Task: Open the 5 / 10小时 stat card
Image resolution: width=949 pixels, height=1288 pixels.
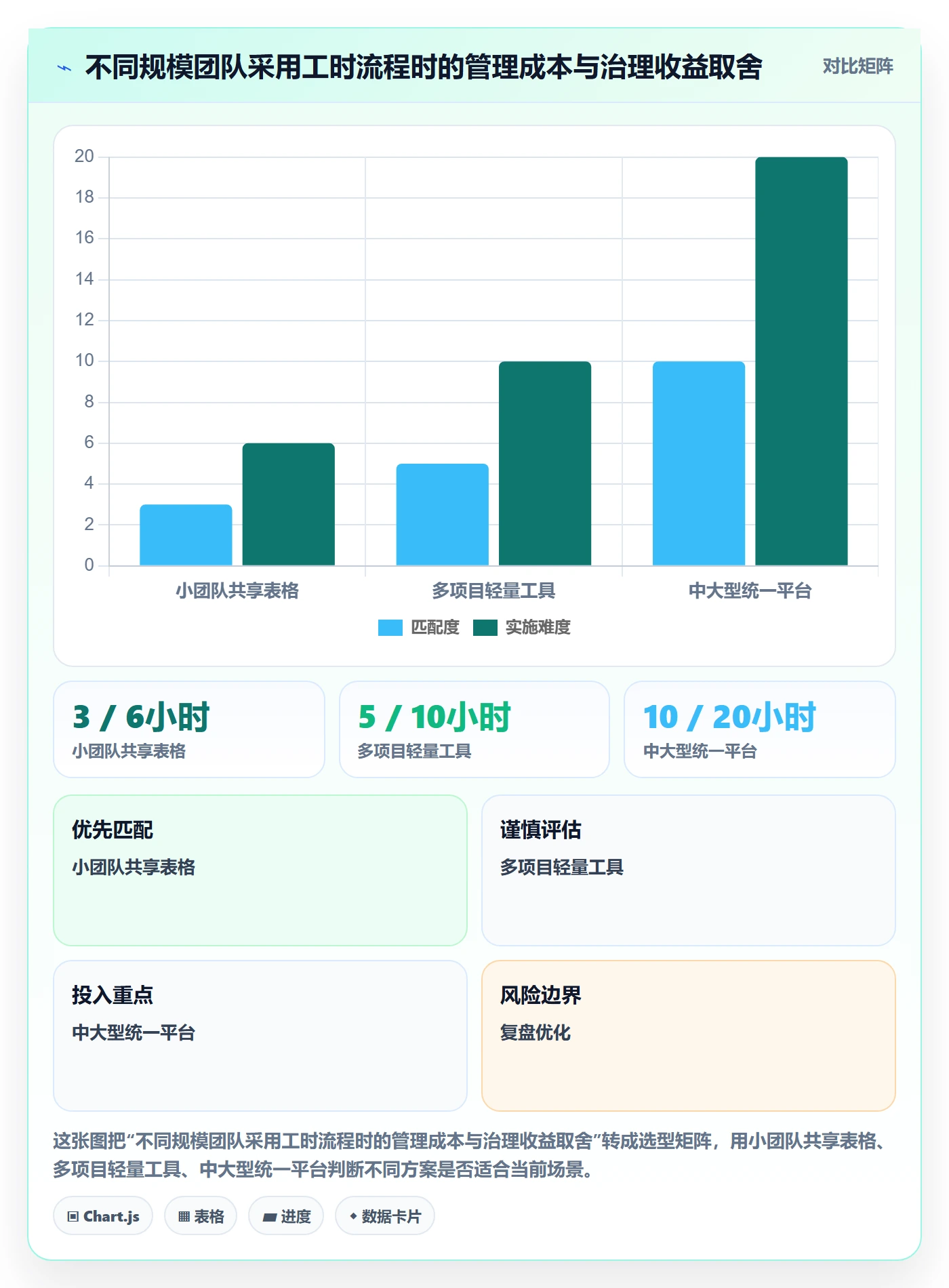Action: [474, 729]
